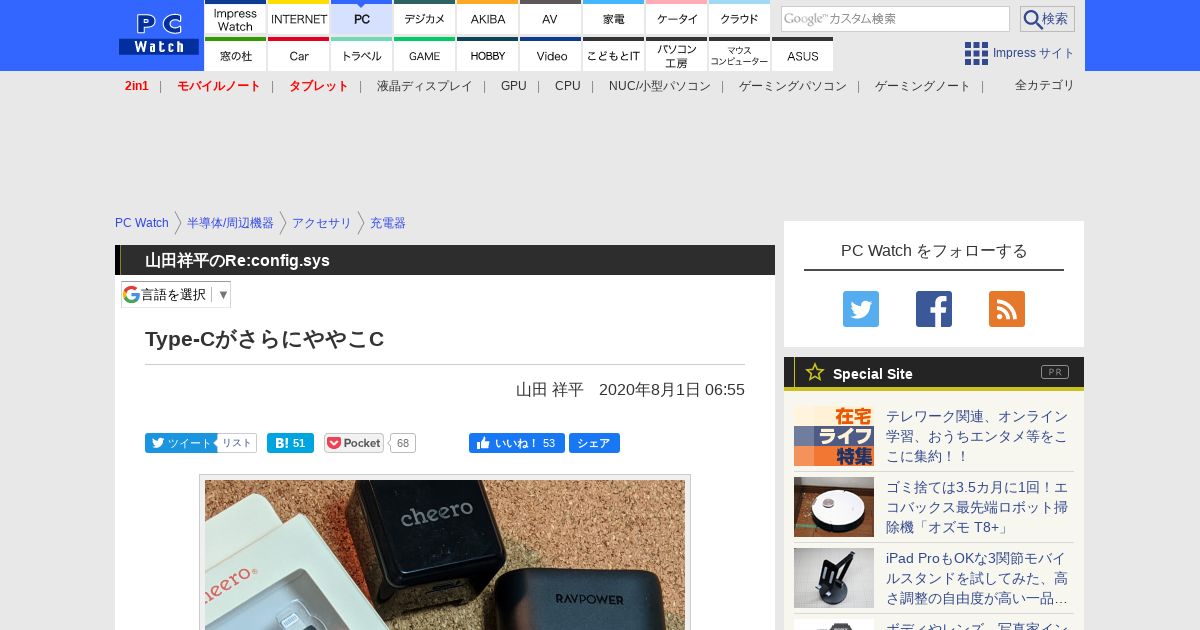The height and width of the screenshot is (630, 1200).
Task: Focus the Google custom search field
Action: tap(895, 19)
